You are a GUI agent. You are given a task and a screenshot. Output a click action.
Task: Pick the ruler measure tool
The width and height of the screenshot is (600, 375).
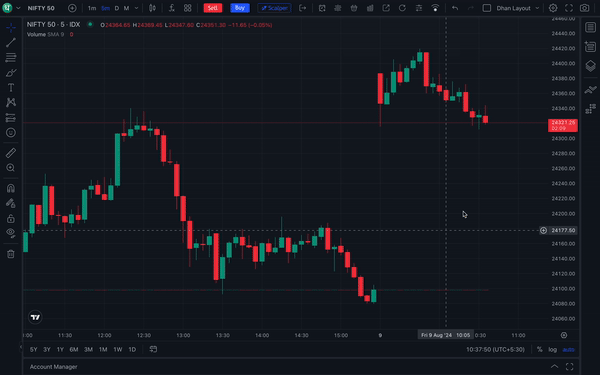(11, 153)
